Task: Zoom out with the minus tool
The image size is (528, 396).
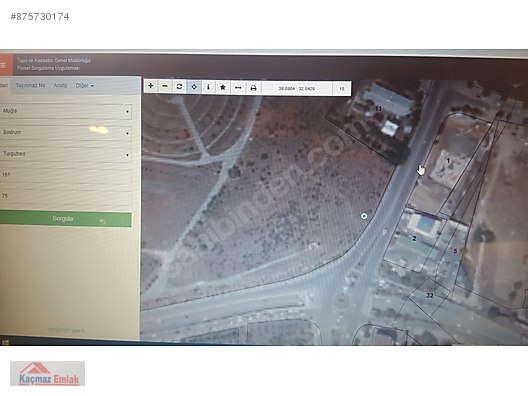Action: coord(165,86)
